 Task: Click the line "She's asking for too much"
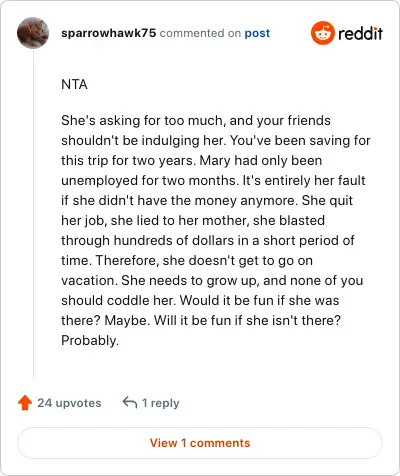pos(142,120)
